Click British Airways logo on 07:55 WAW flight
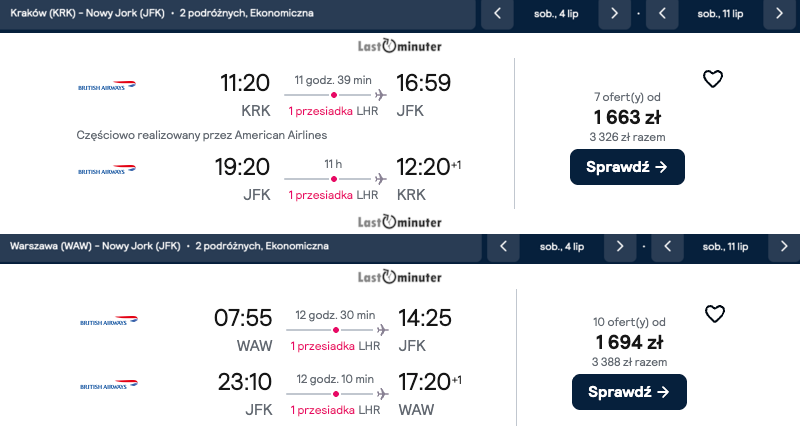 pyautogui.click(x=109, y=321)
